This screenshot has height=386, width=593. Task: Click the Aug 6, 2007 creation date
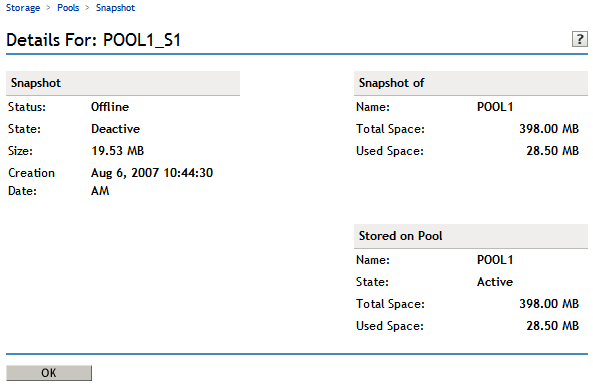[x=152, y=182]
